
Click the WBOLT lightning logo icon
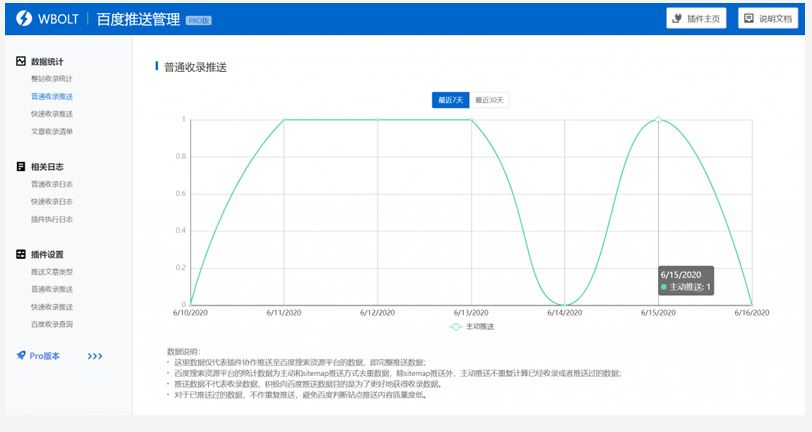(22, 19)
